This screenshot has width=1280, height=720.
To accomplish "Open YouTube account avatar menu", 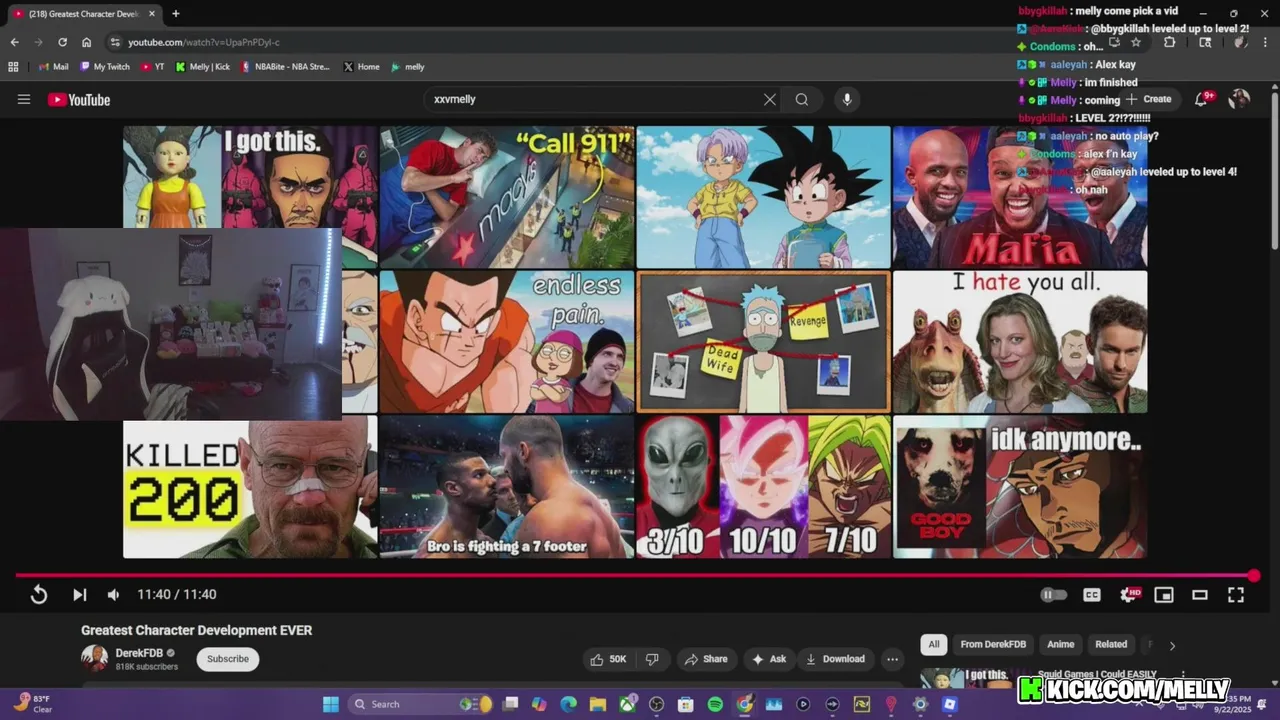I will [1239, 99].
